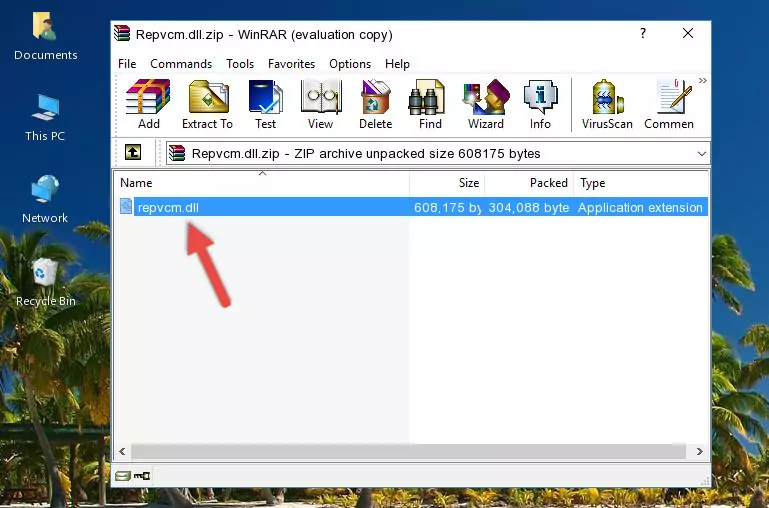Select the repvcm.dll file
Screen dimensions: 769x508
tap(168, 207)
